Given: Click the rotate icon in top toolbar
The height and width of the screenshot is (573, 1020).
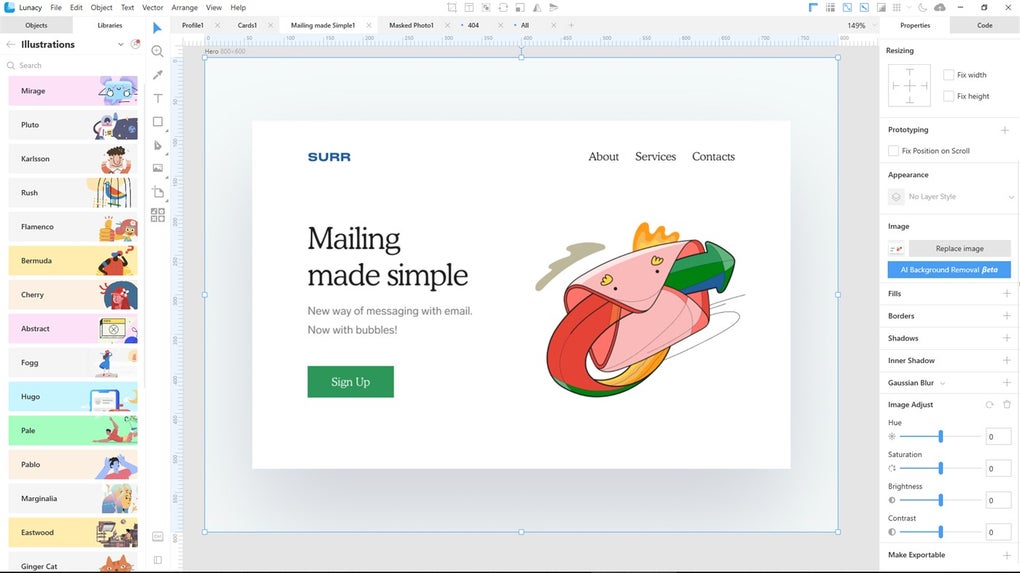Looking at the screenshot, I should click(503, 8).
